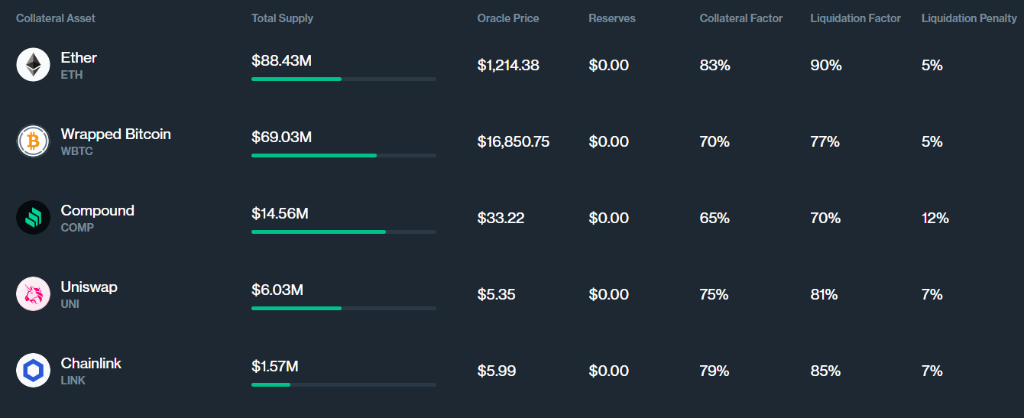Click the Compound supply progress bar
Image resolution: width=1024 pixels, height=418 pixels.
[x=344, y=232]
